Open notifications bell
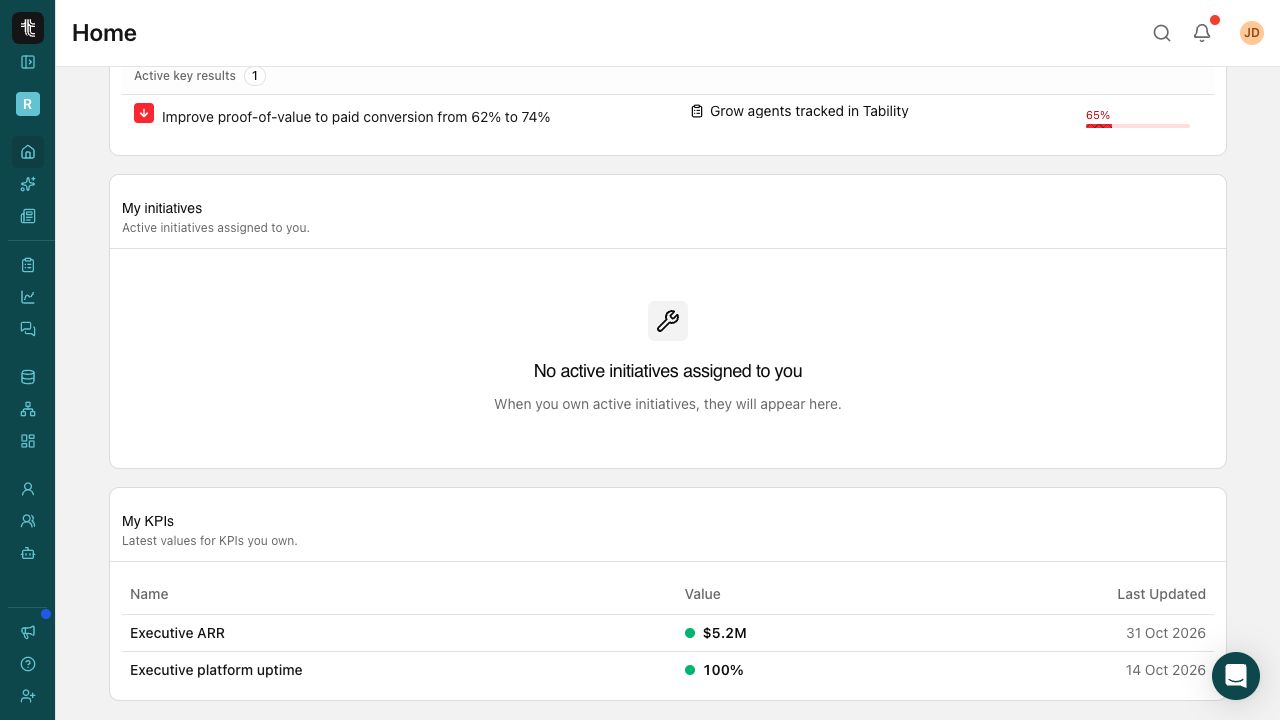The width and height of the screenshot is (1280, 720). [x=1202, y=33]
